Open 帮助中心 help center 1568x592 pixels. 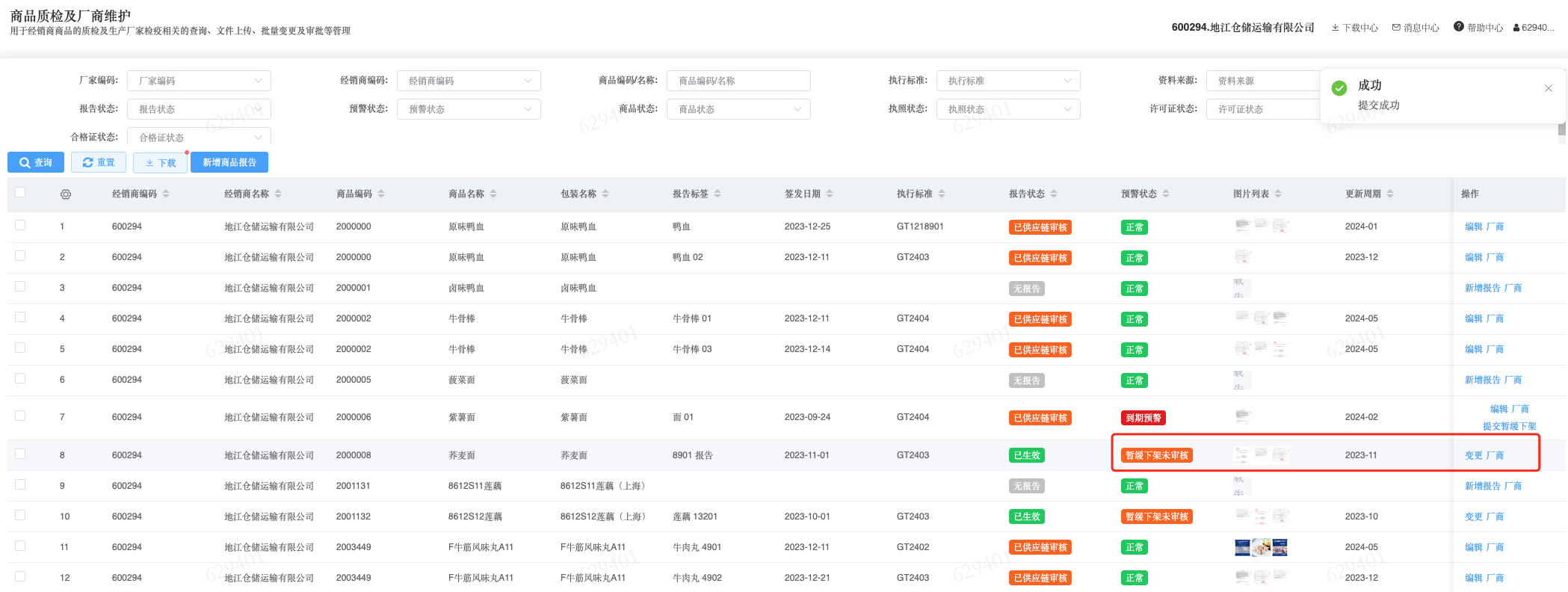pos(1478,28)
